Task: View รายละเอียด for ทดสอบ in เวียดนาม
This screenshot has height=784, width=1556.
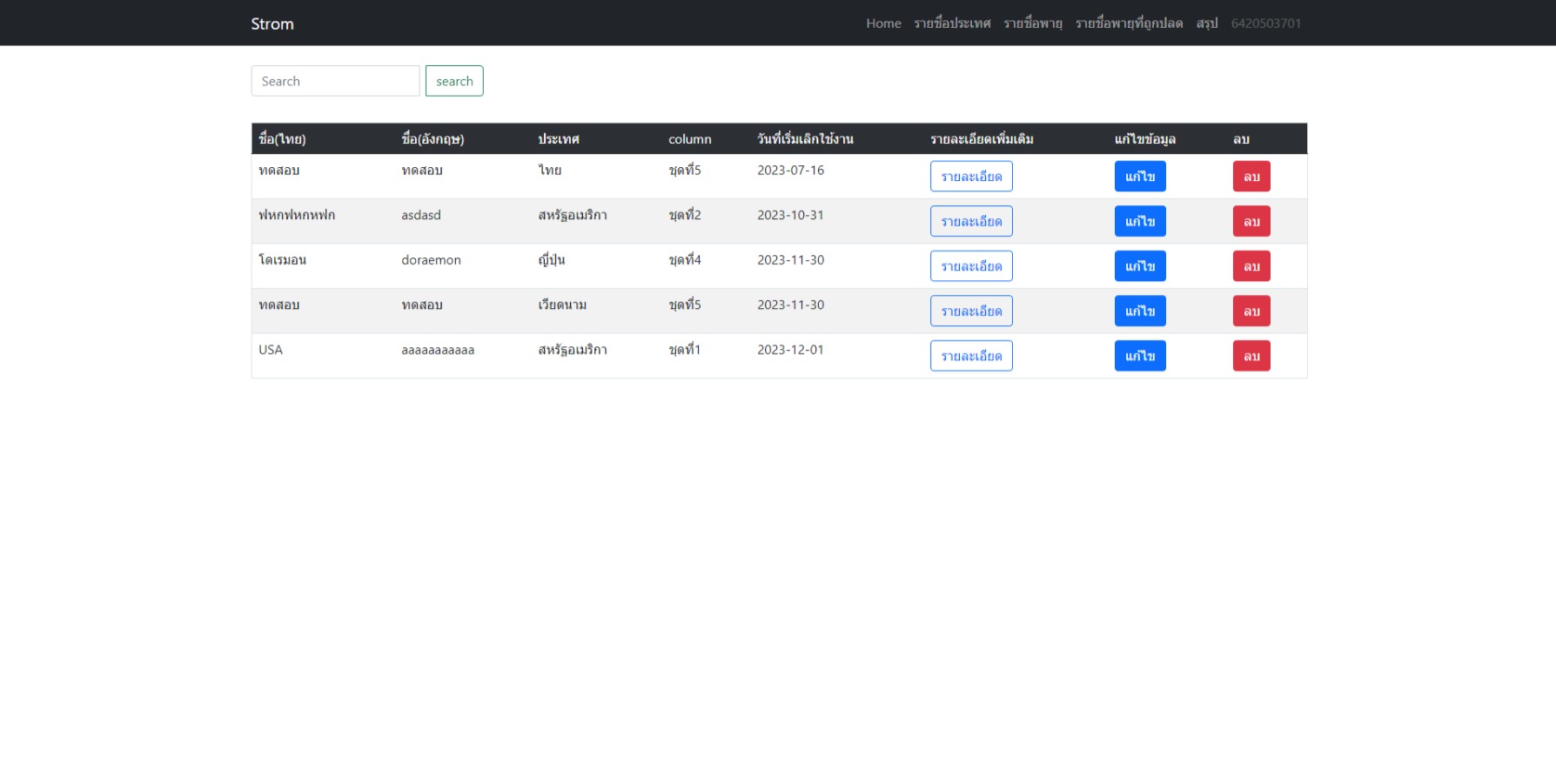Action: (x=971, y=310)
